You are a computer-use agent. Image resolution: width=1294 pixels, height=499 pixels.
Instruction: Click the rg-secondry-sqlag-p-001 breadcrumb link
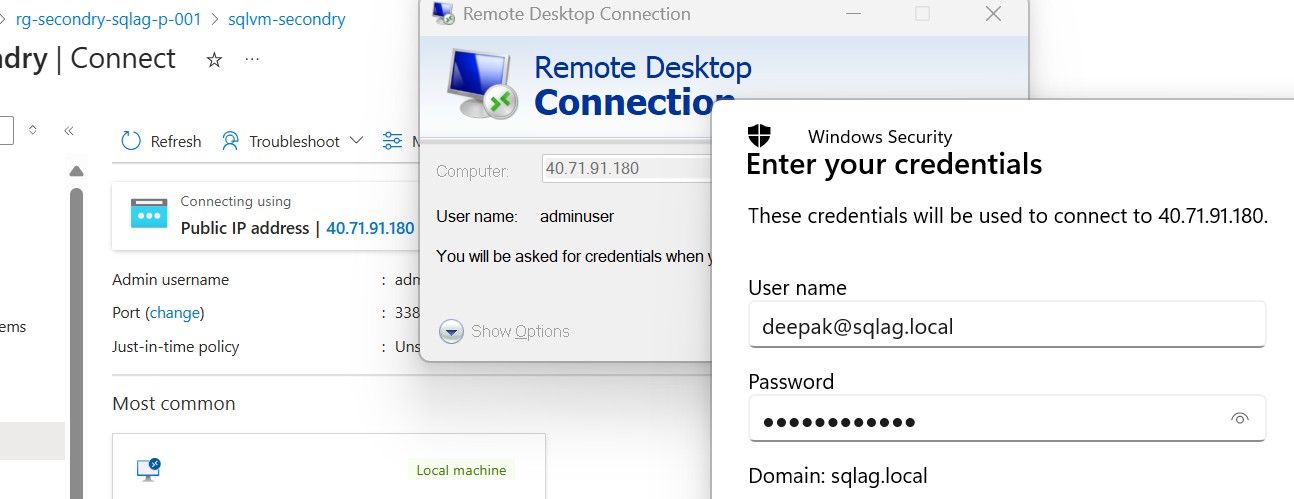click(108, 19)
